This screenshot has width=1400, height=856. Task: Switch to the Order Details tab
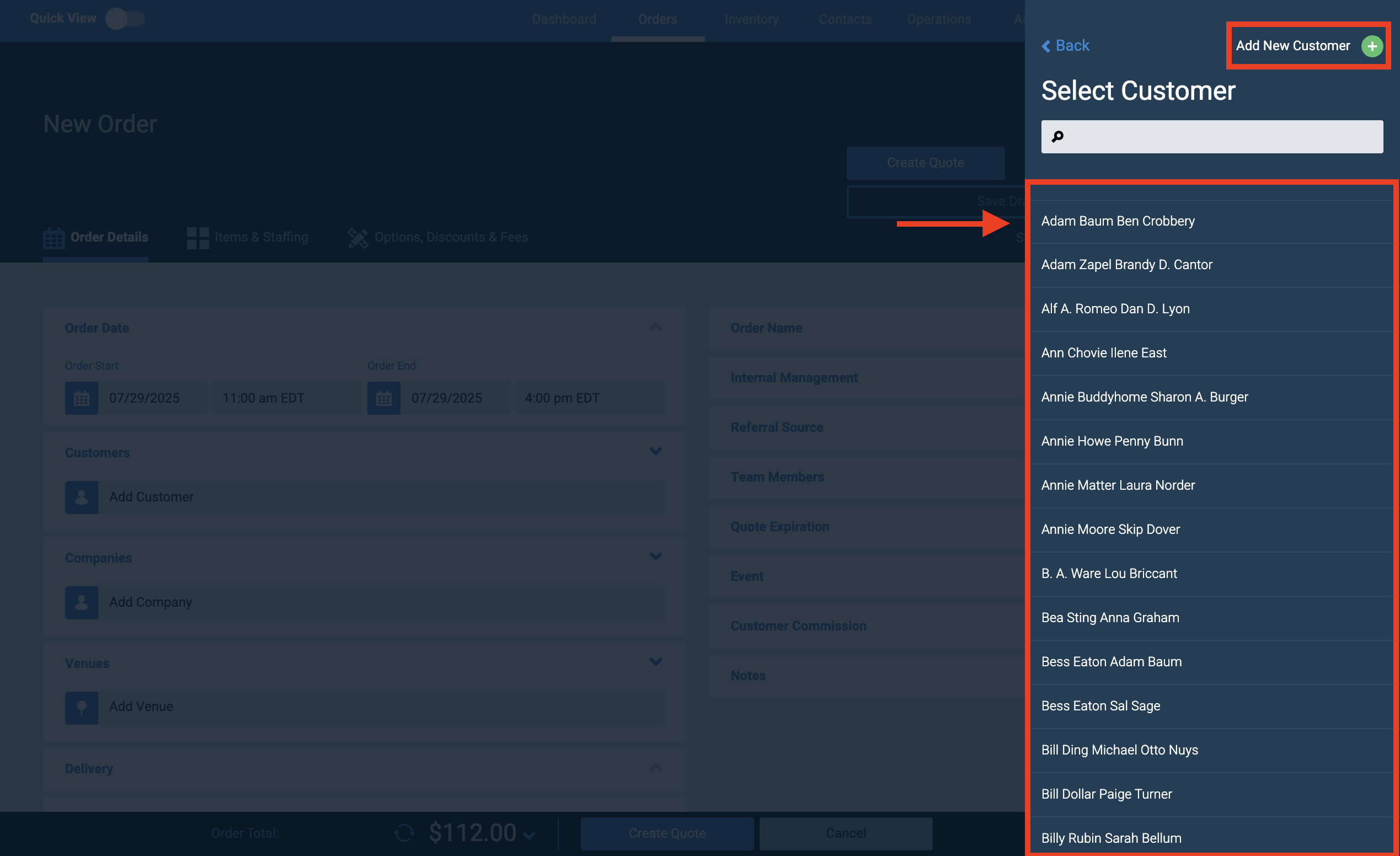click(x=95, y=237)
